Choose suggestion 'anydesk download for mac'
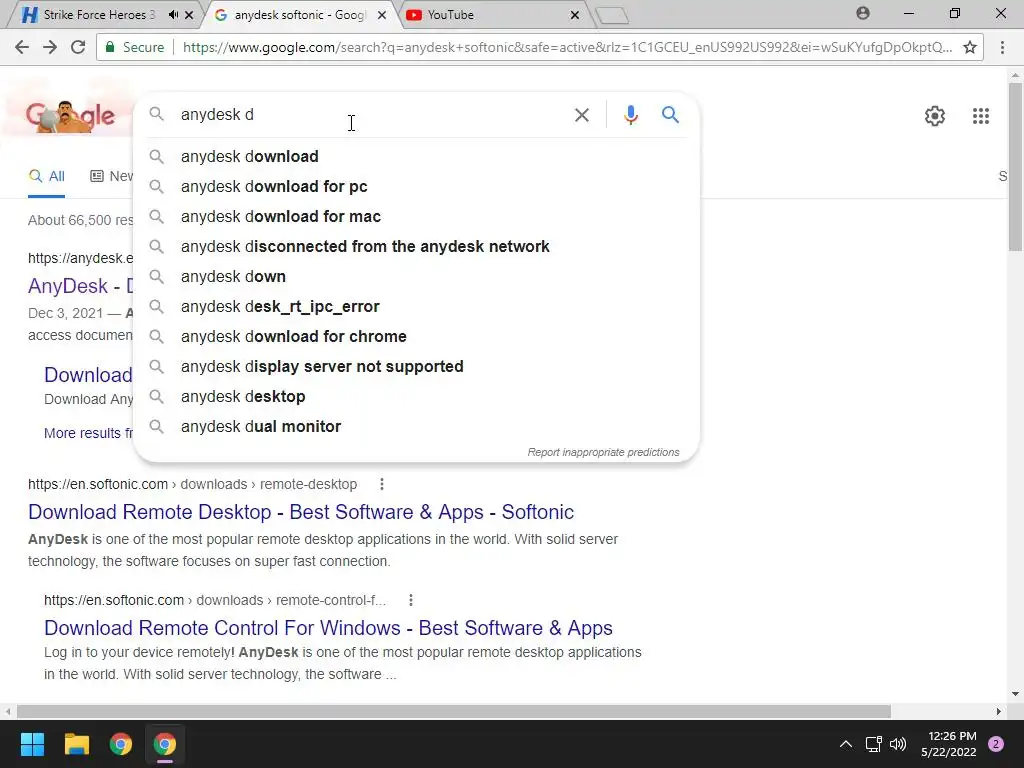1024x768 pixels. coord(416,217)
